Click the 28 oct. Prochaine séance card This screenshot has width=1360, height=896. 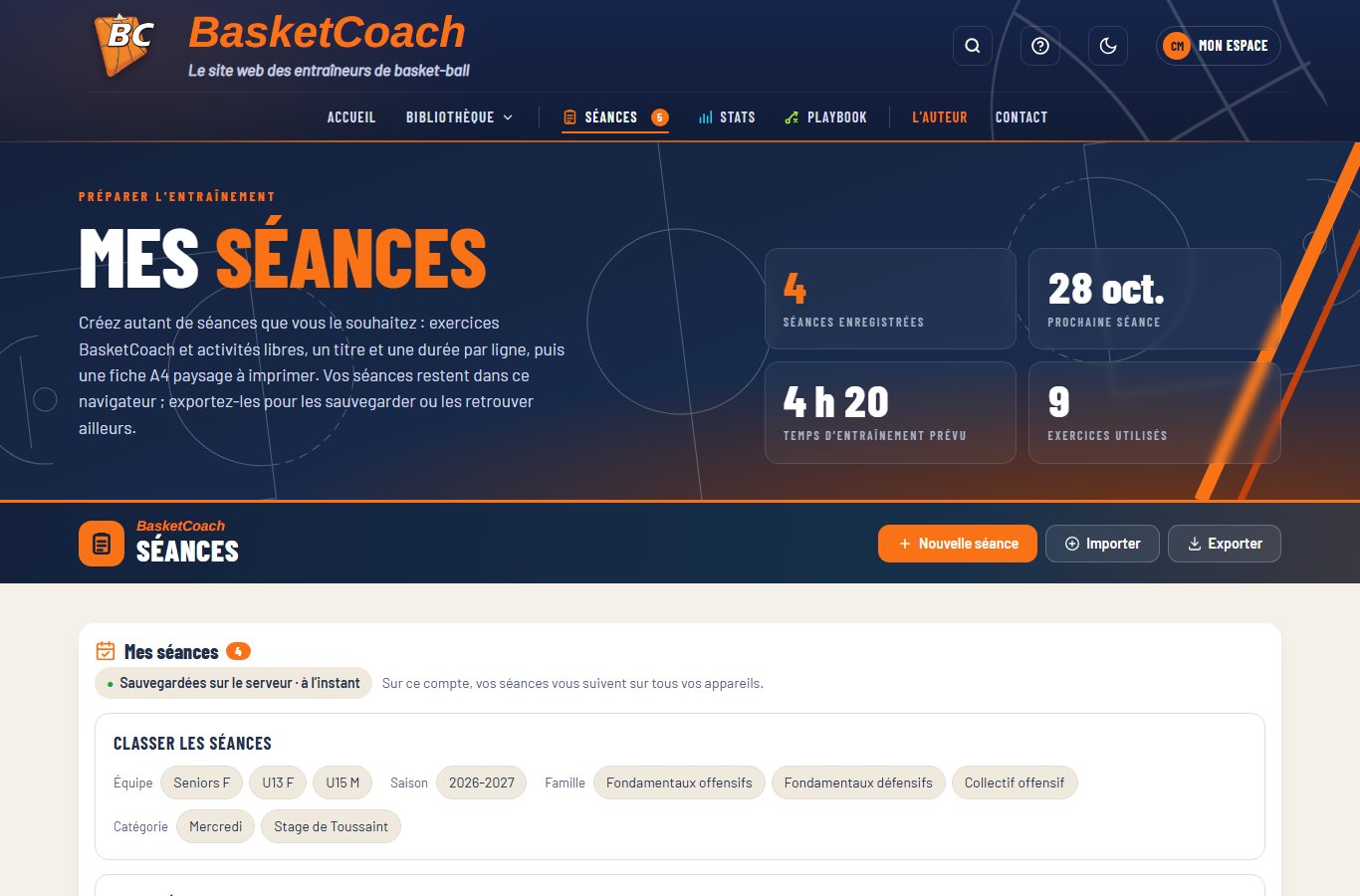coord(1155,299)
